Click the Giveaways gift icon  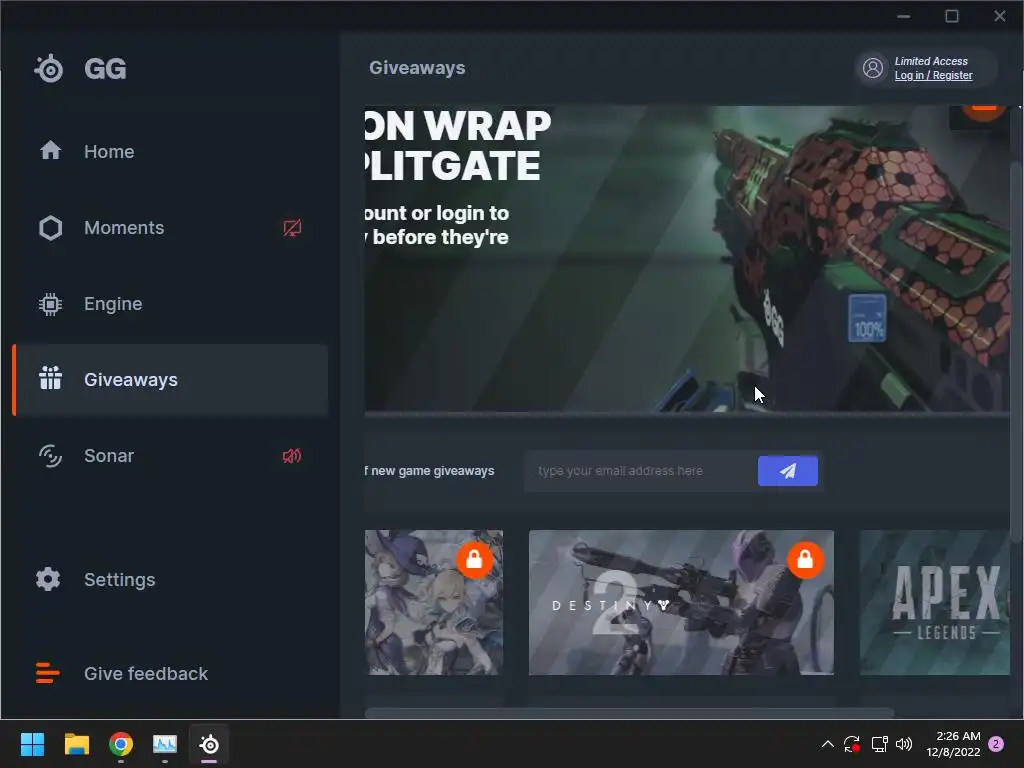pos(50,378)
